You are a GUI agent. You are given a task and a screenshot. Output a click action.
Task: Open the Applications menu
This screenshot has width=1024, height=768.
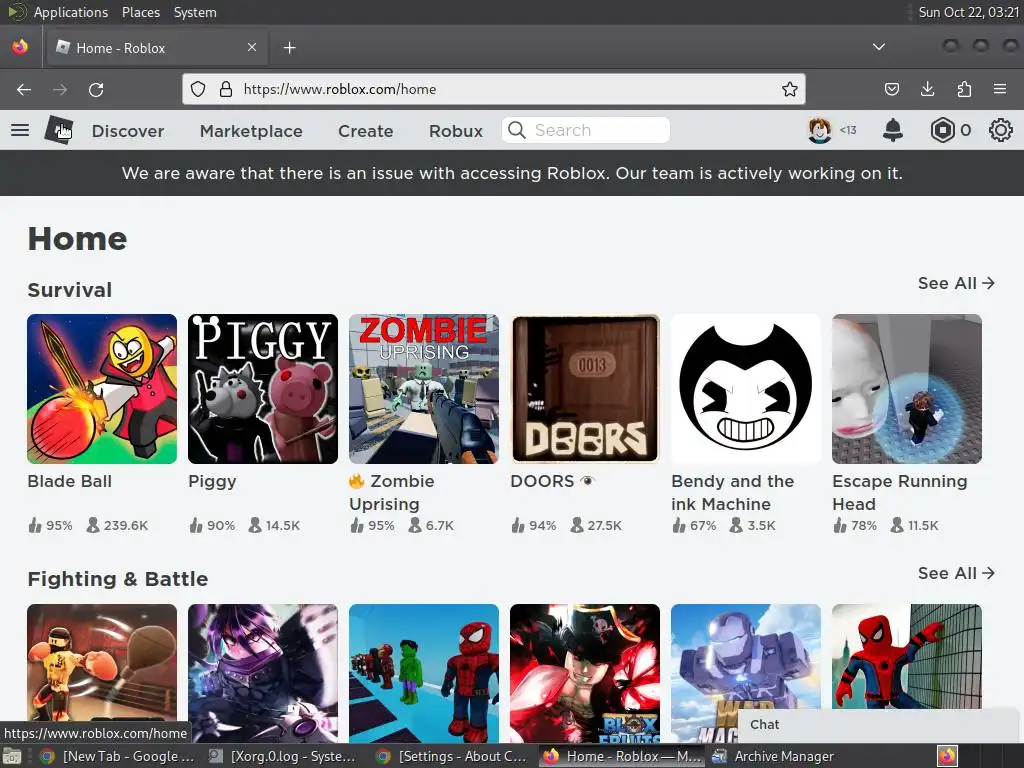click(x=71, y=12)
